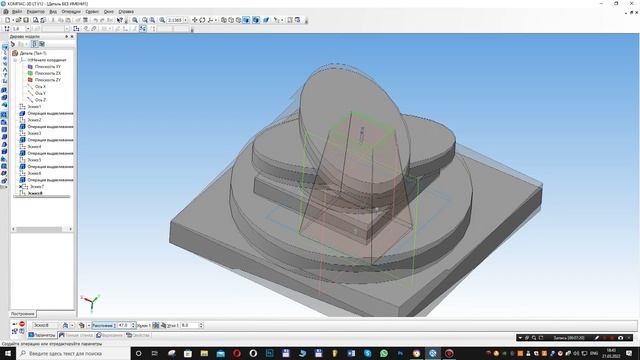Click model tree scrollbar right arrow
The width and height of the screenshot is (640, 360).
pos(70,229)
